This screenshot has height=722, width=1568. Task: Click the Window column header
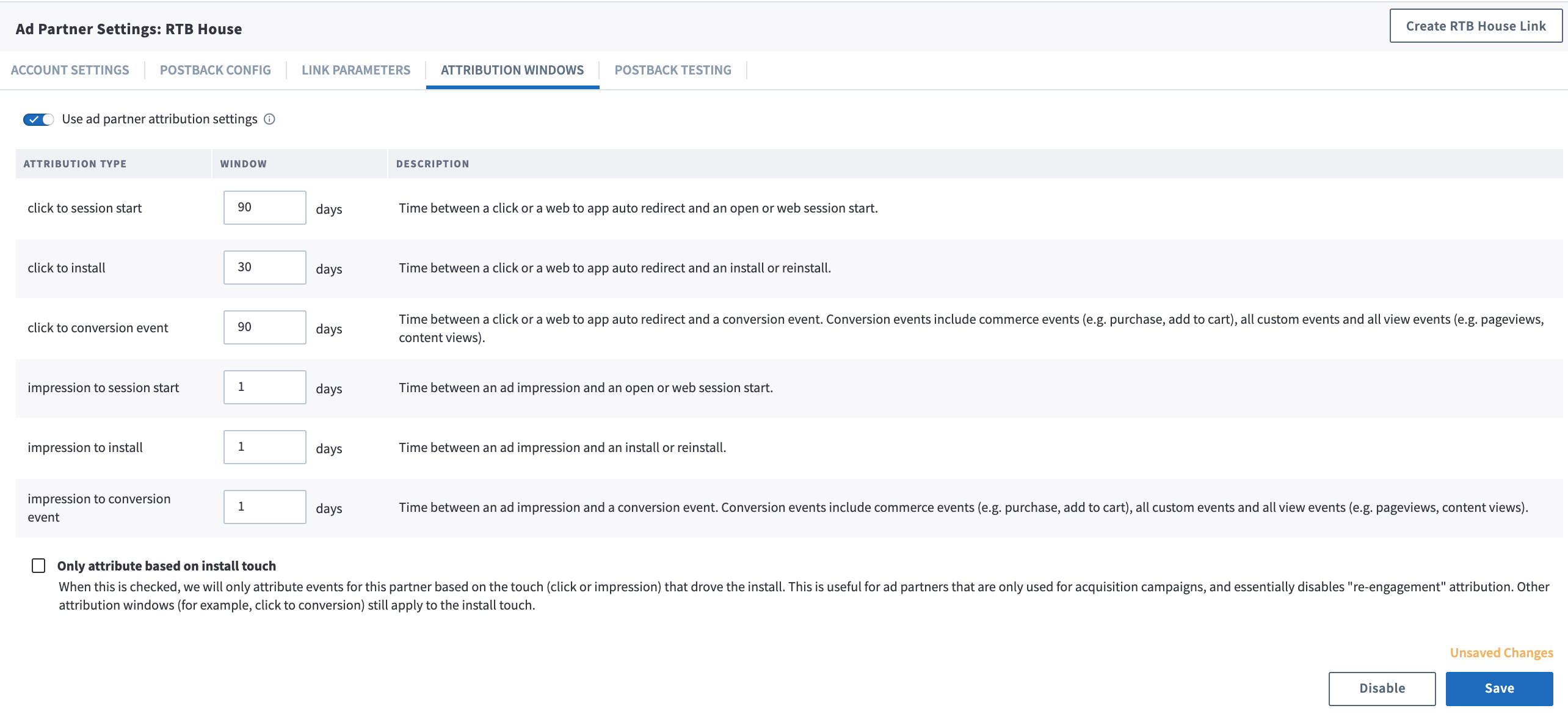point(244,164)
